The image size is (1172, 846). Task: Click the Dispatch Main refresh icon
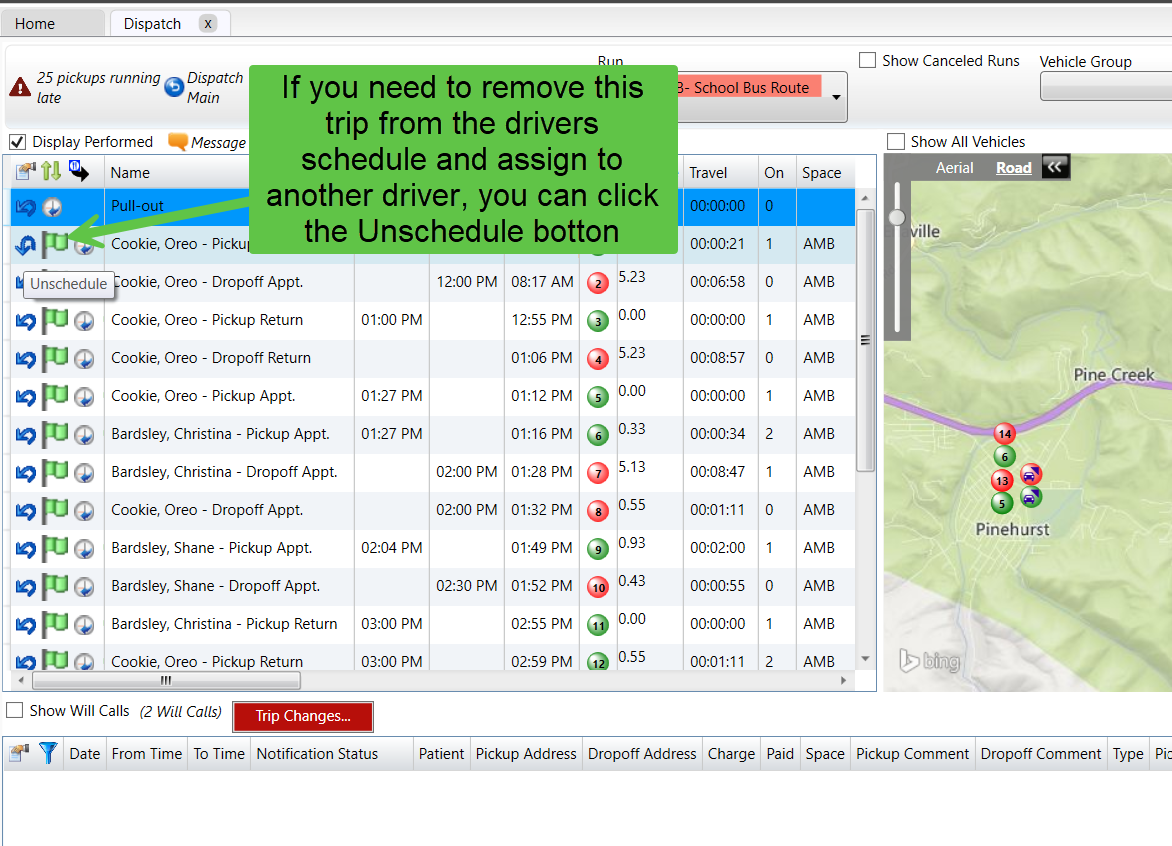click(x=173, y=87)
